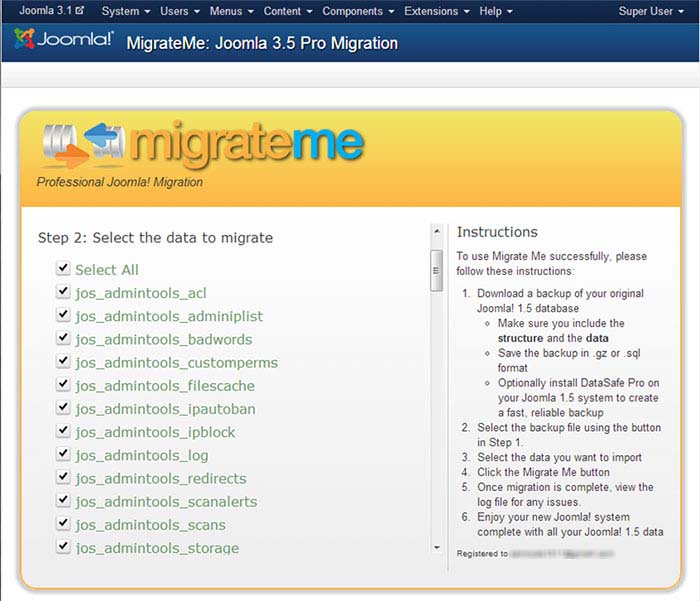Uncheck the jos_admintools_storage checkbox
The width and height of the screenshot is (700, 601).
(x=63, y=547)
